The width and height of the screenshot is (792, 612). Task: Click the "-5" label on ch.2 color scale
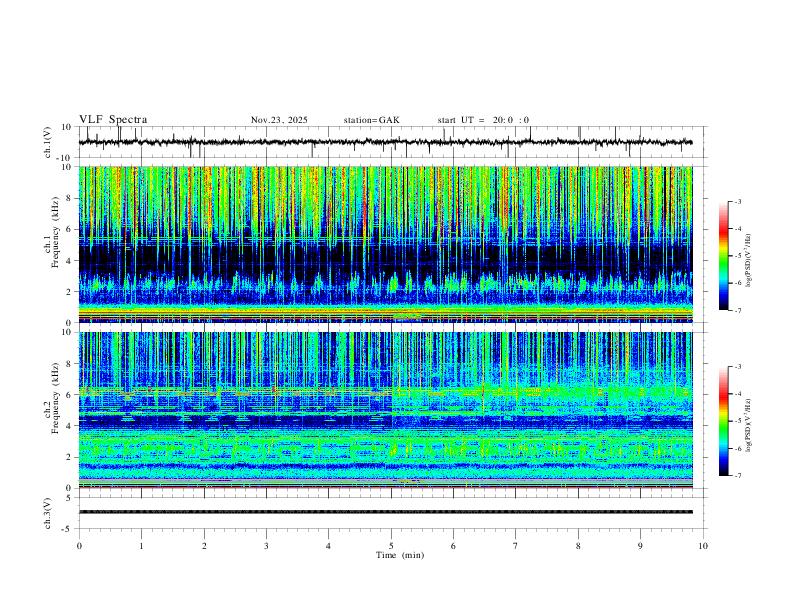coord(738,421)
